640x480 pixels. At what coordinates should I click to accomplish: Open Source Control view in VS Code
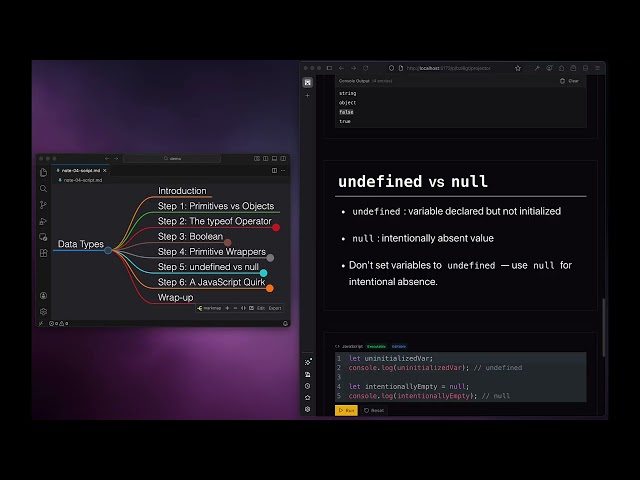click(x=43, y=205)
